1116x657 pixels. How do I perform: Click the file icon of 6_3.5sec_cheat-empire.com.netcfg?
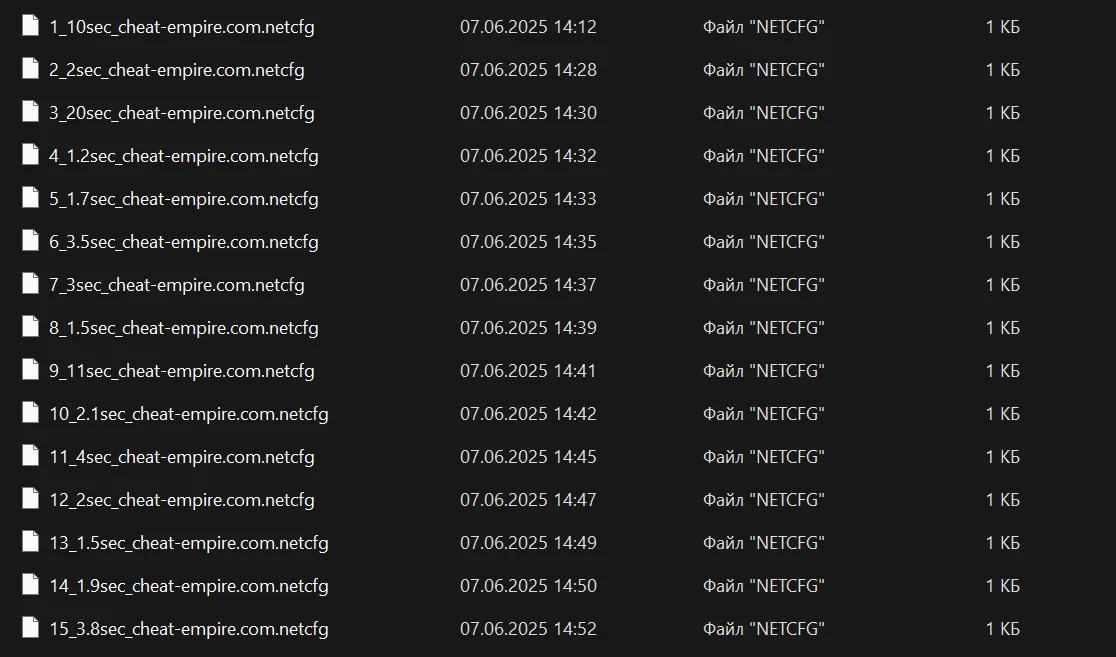coord(30,242)
